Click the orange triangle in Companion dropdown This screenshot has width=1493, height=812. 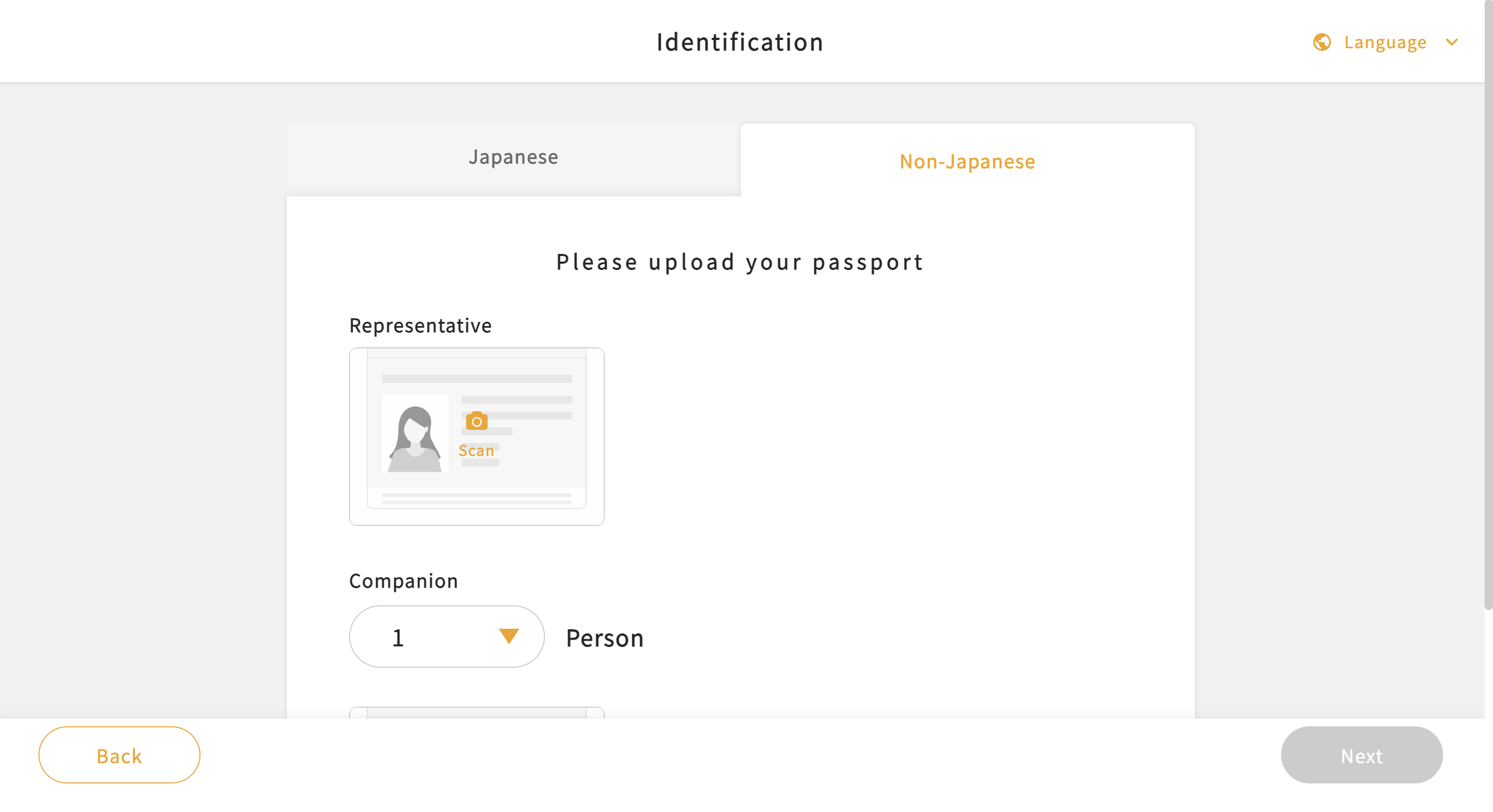point(508,636)
